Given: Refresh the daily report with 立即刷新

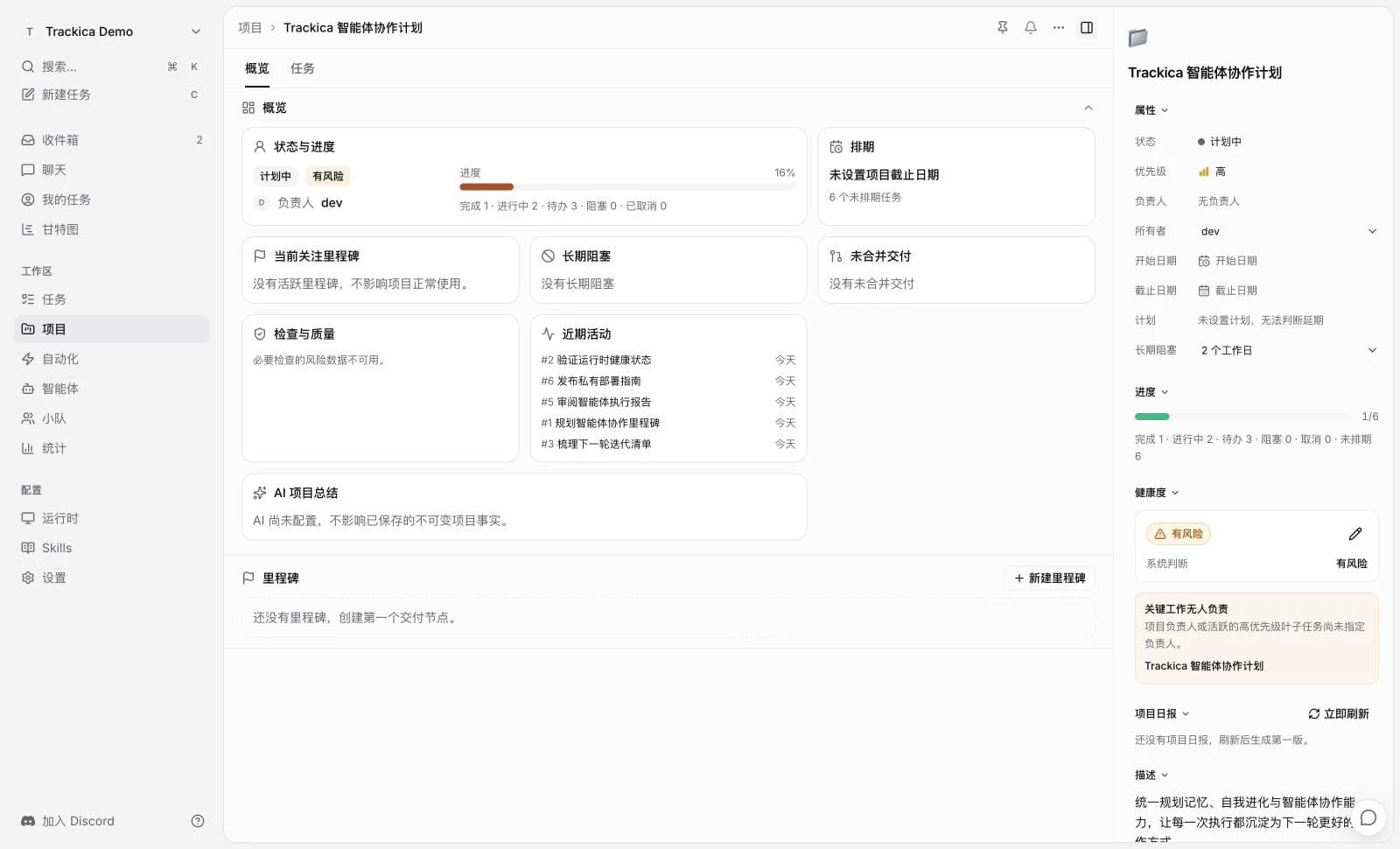Looking at the screenshot, I should (1339, 714).
